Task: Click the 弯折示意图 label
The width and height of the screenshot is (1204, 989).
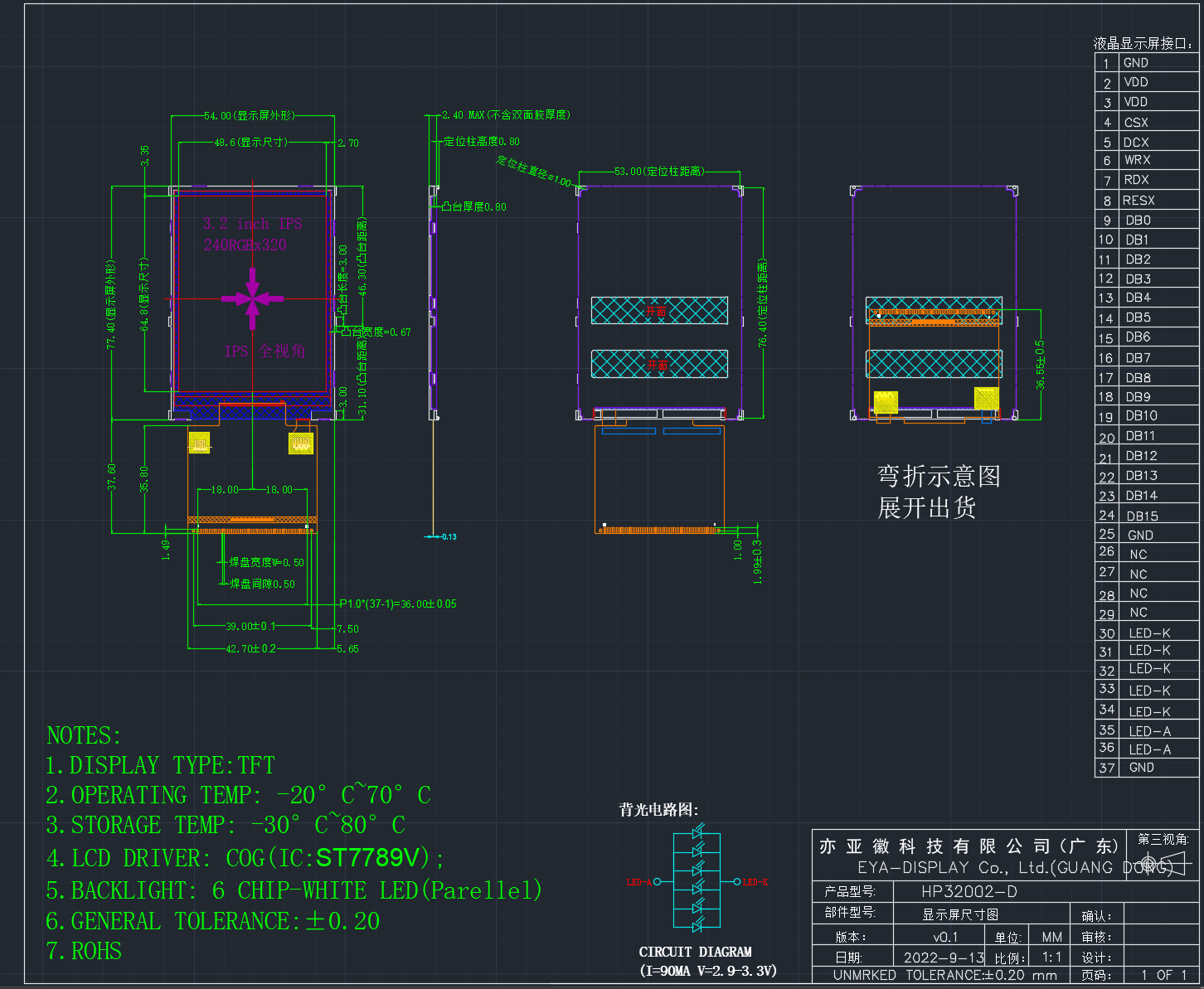Action: [x=939, y=476]
